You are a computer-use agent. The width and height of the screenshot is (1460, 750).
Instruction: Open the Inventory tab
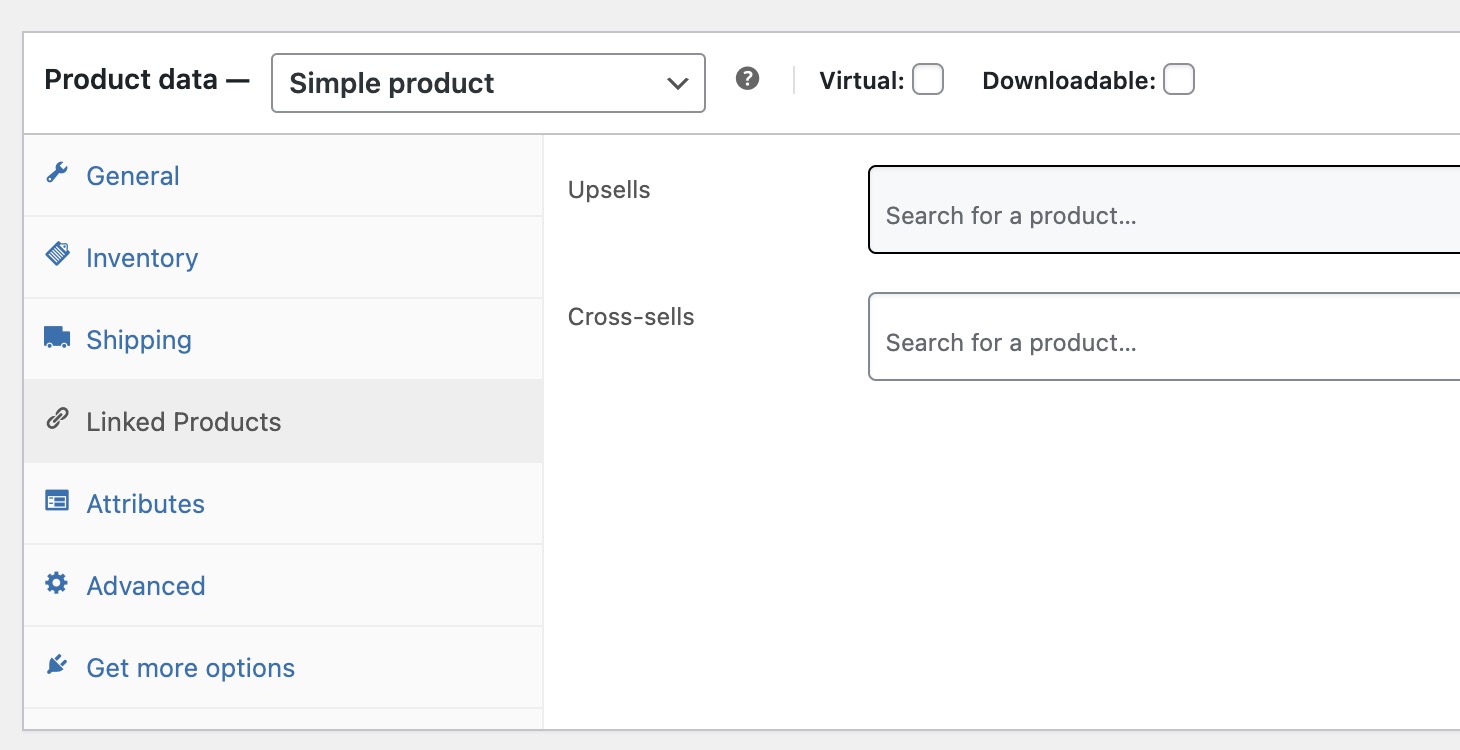[142, 258]
